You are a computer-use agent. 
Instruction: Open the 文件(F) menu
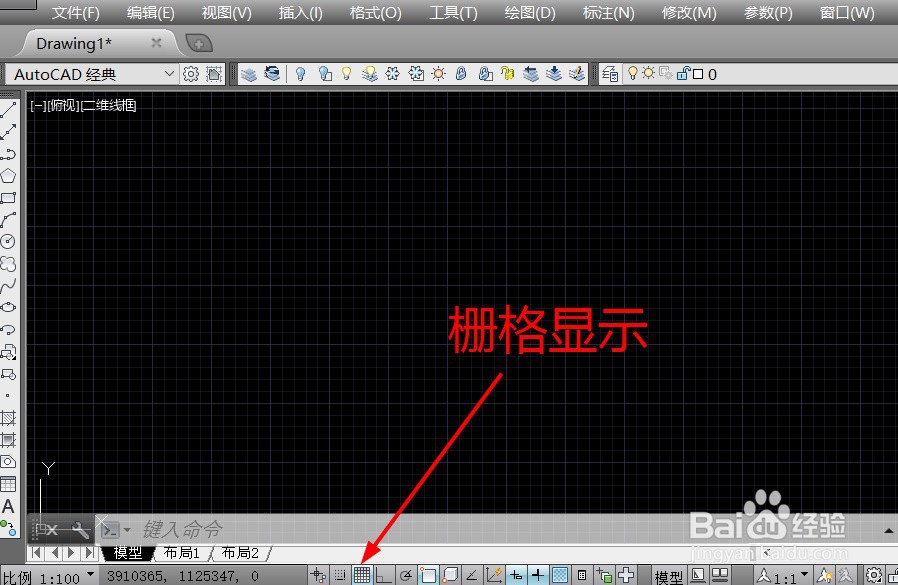pyautogui.click(x=76, y=13)
